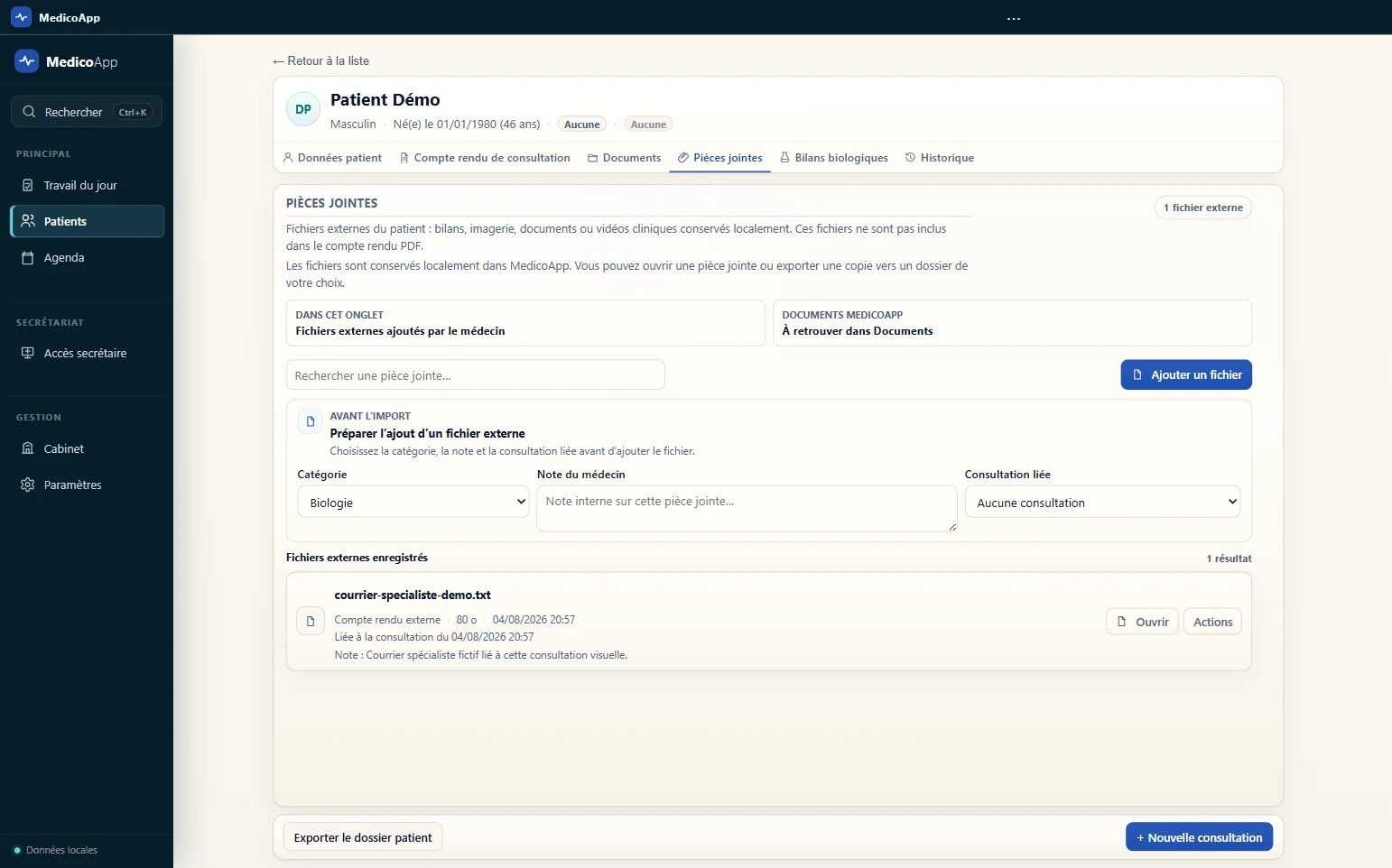Screen dimensions: 1392x868
Task: Click the clock icon on Historique tab
Action: tap(910, 157)
